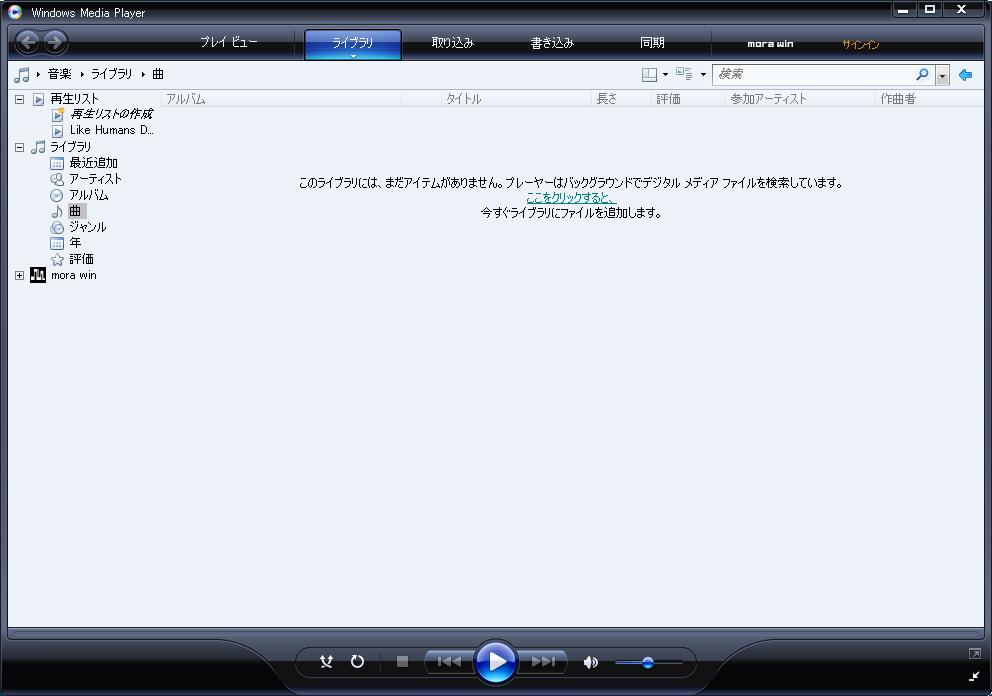Image resolution: width=992 pixels, height=696 pixels.
Task: Open the layout options dropdown arrow
Action: point(665,75)
